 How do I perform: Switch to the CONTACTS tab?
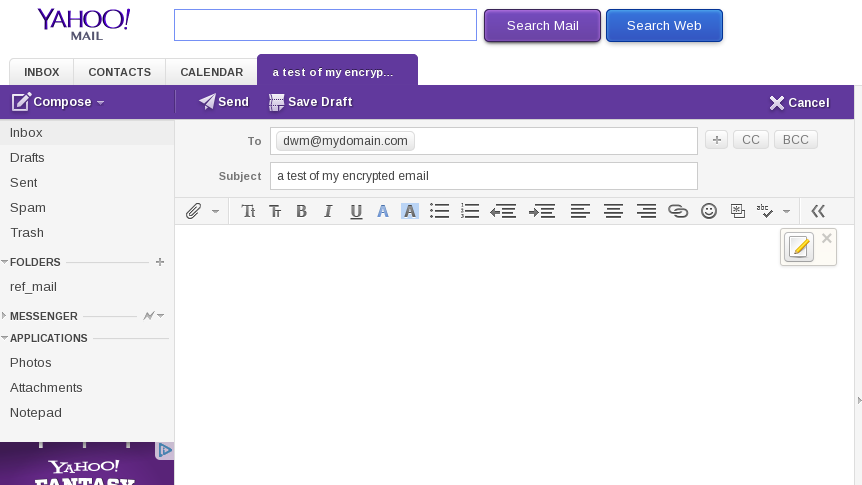pyautogui.click(x=120, y=72)
